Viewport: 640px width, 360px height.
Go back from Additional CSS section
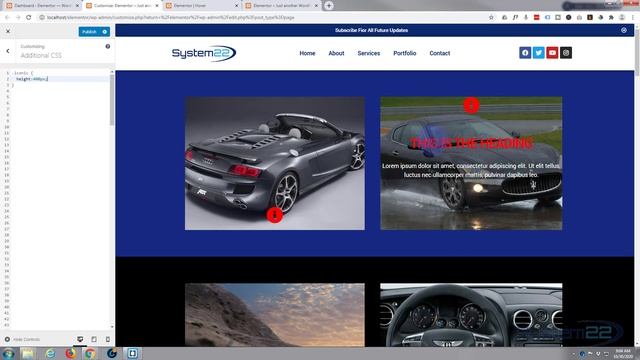point(8,51)
